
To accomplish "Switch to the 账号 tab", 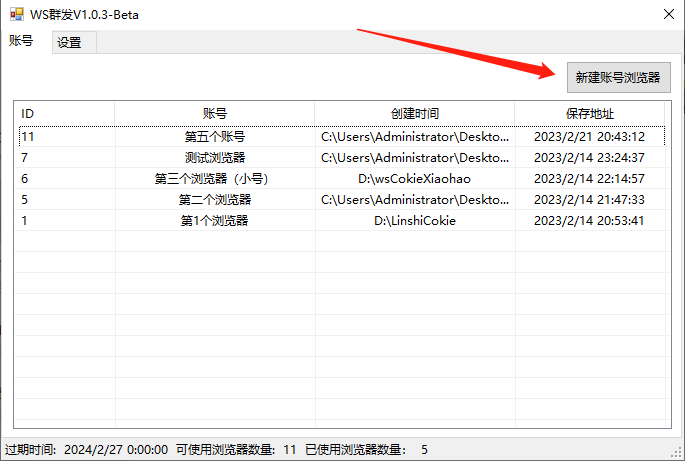I will [x=21, y=41].
